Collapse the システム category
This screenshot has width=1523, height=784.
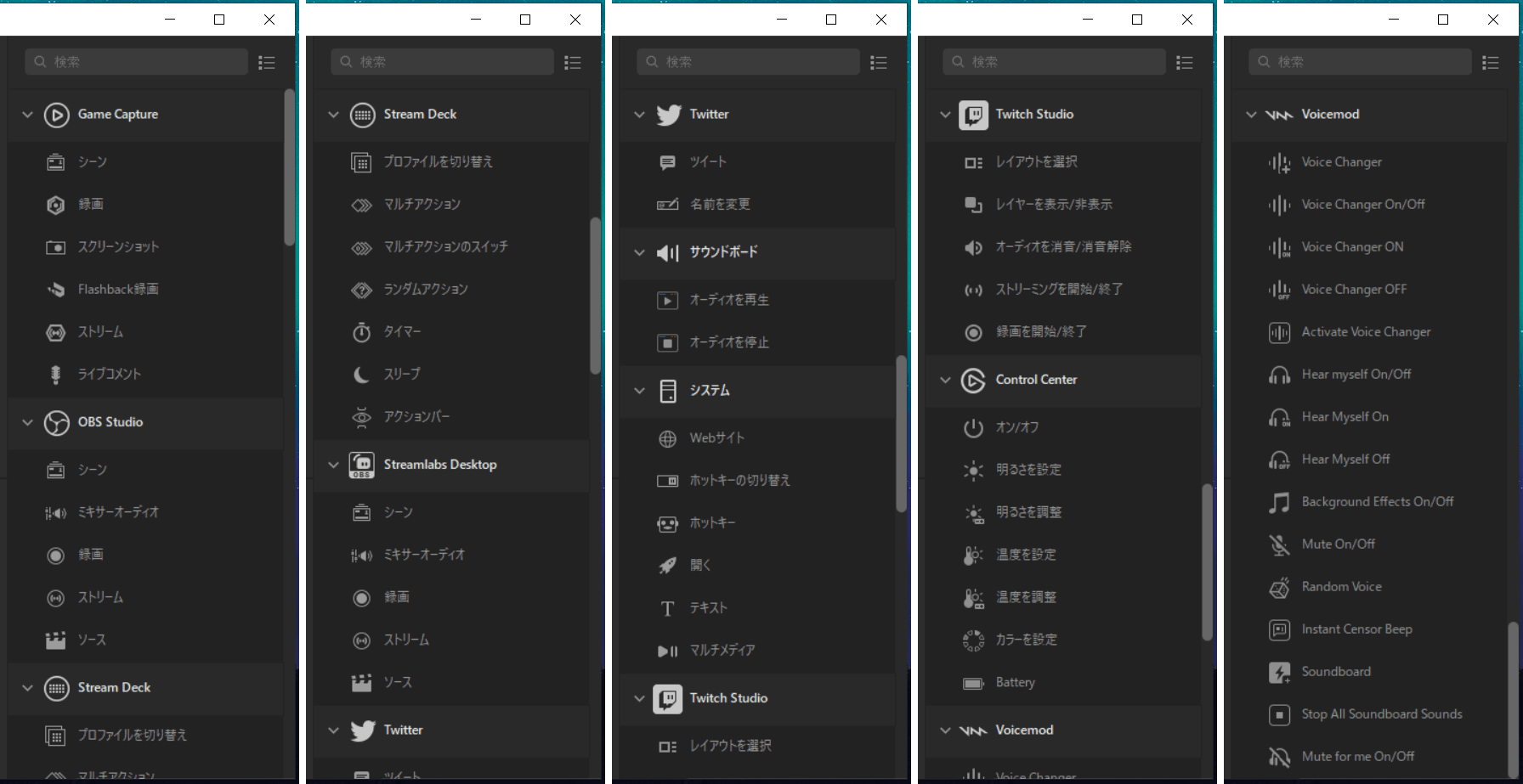coord(639,391)
